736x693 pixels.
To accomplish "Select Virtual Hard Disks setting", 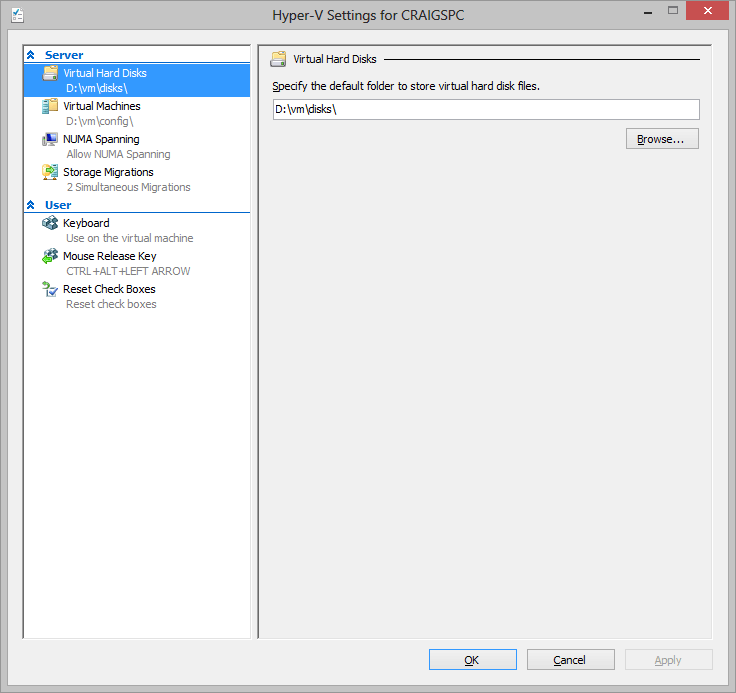I will pos(137,80).
